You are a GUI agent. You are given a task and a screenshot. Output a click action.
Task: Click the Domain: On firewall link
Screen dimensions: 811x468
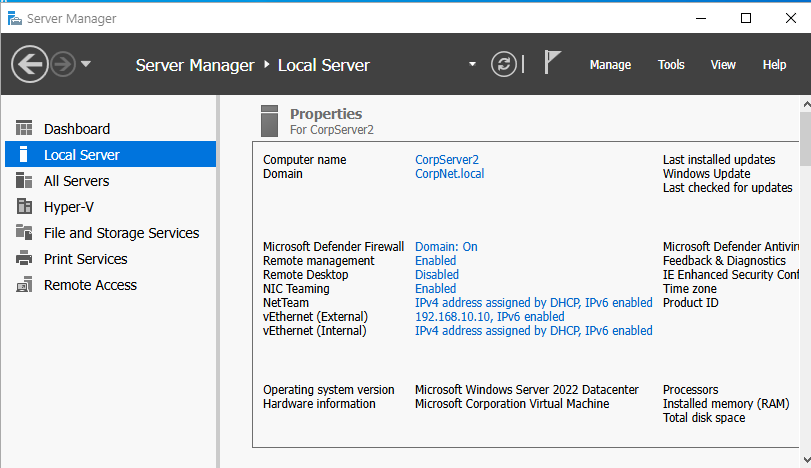coord(446,247)
